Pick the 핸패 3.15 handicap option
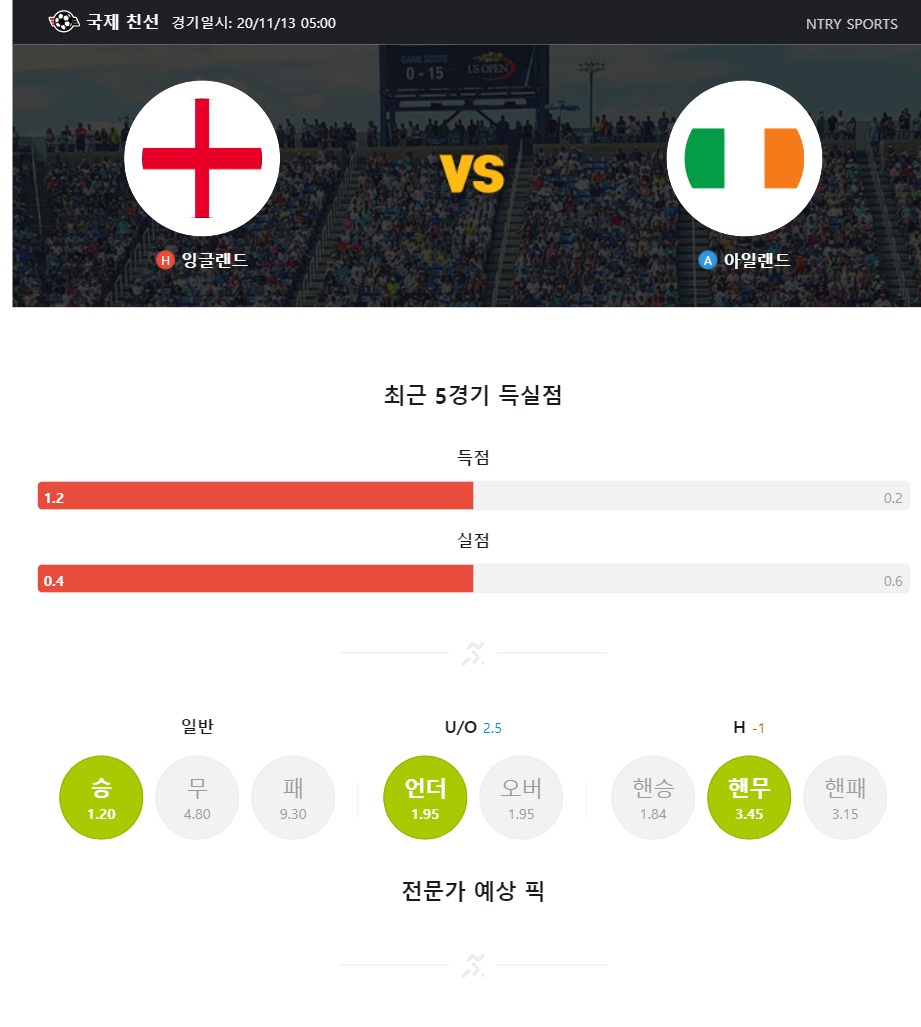The height and width of the screenshot is (1027, 921). (845, 797)
